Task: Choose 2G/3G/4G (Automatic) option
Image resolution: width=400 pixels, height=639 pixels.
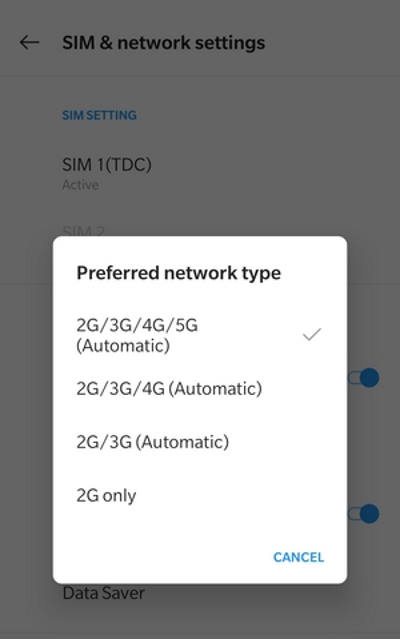Action: click(200, 388)
